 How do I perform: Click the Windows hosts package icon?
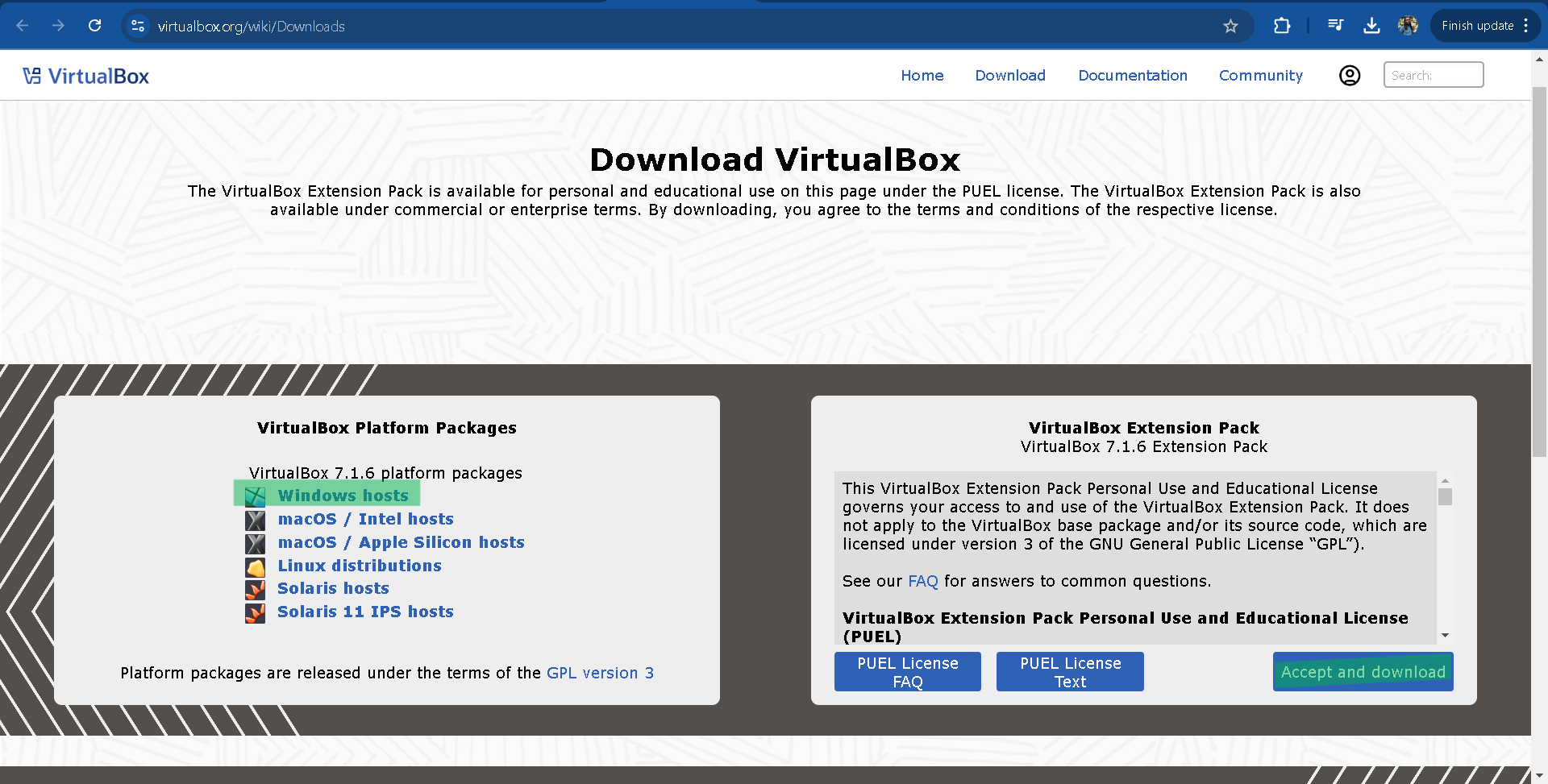256,496
